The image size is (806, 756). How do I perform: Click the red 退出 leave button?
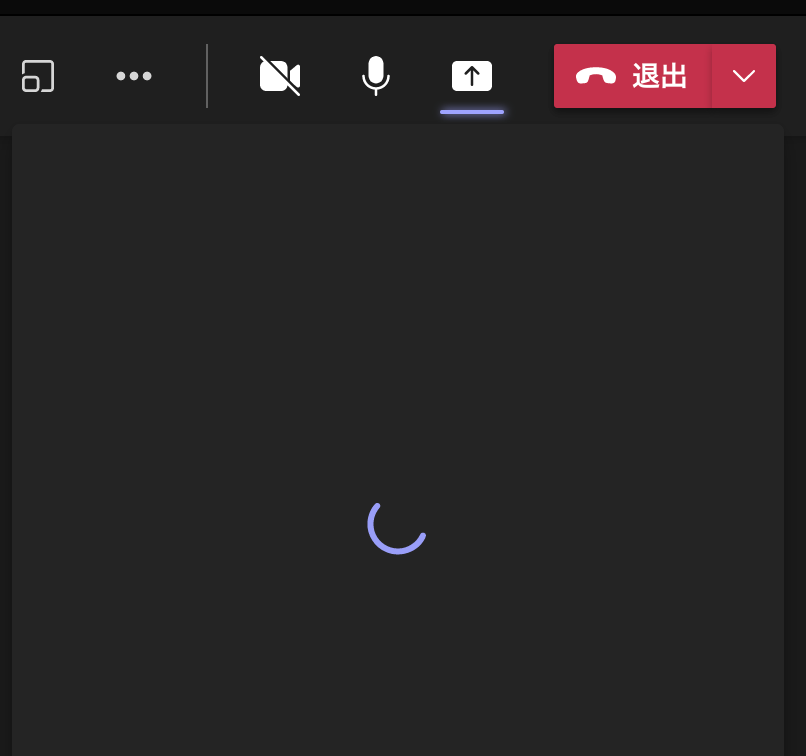(x=633, y=76)
